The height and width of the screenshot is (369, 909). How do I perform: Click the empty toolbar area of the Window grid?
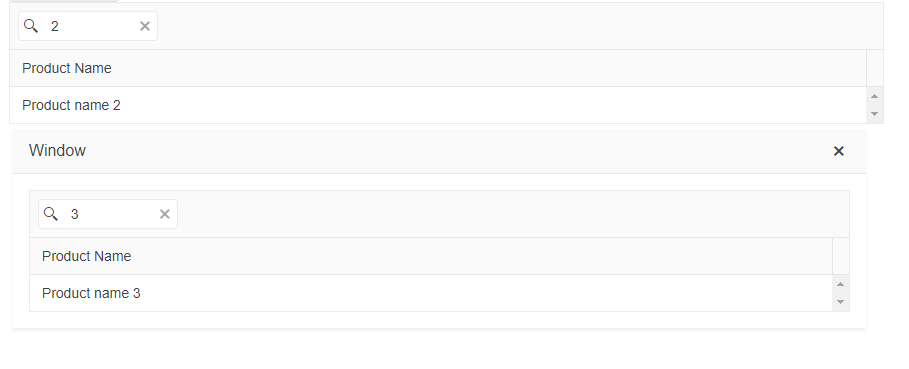pyautogui.click(x=513, y=214)
